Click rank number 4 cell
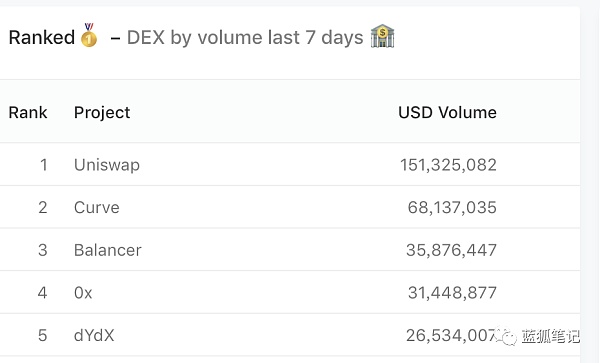600x363 pixels. point(42,293)
